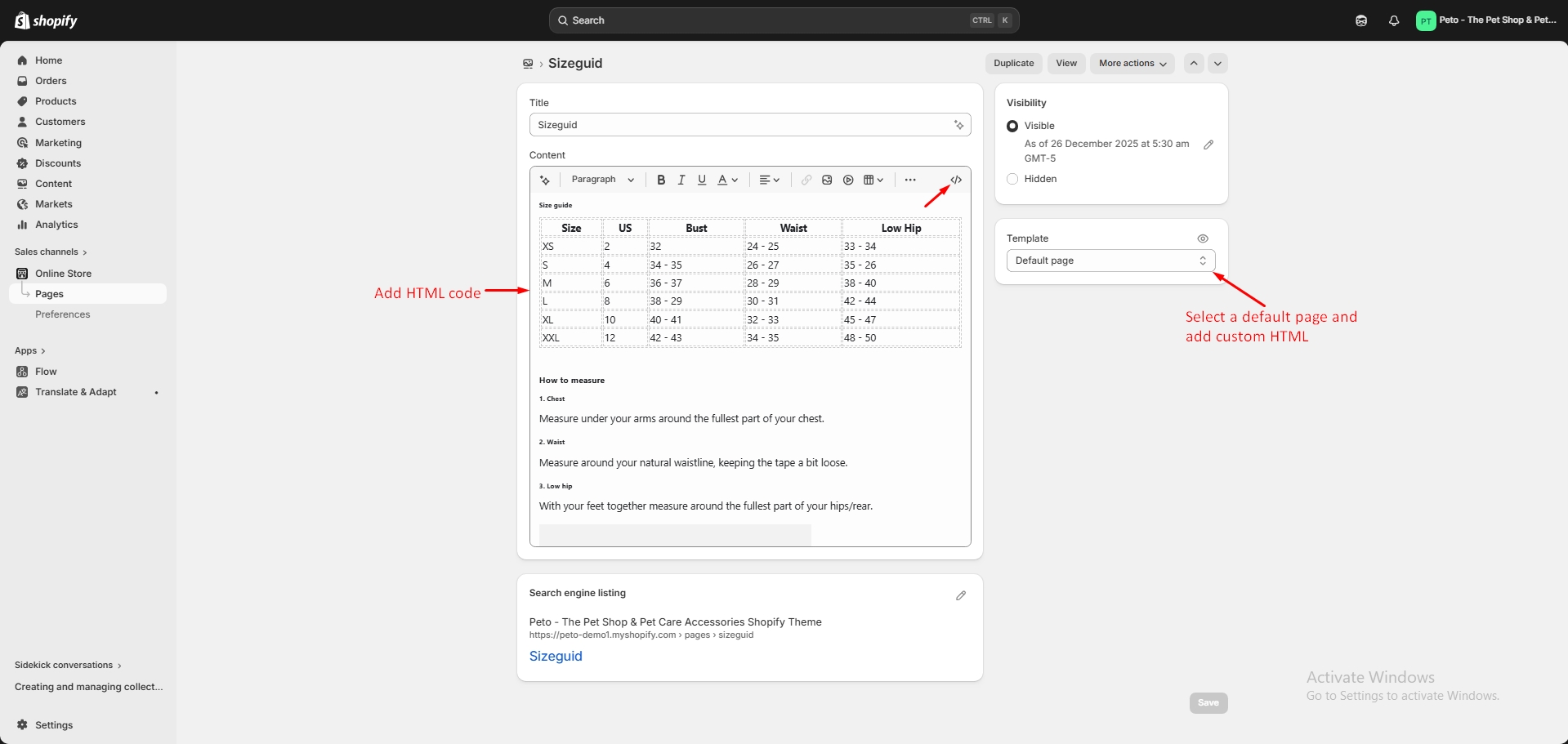Preview template using the eye icon
Image resolution: width=1568 pixels, height=744 pixels.
[1203, 238]
